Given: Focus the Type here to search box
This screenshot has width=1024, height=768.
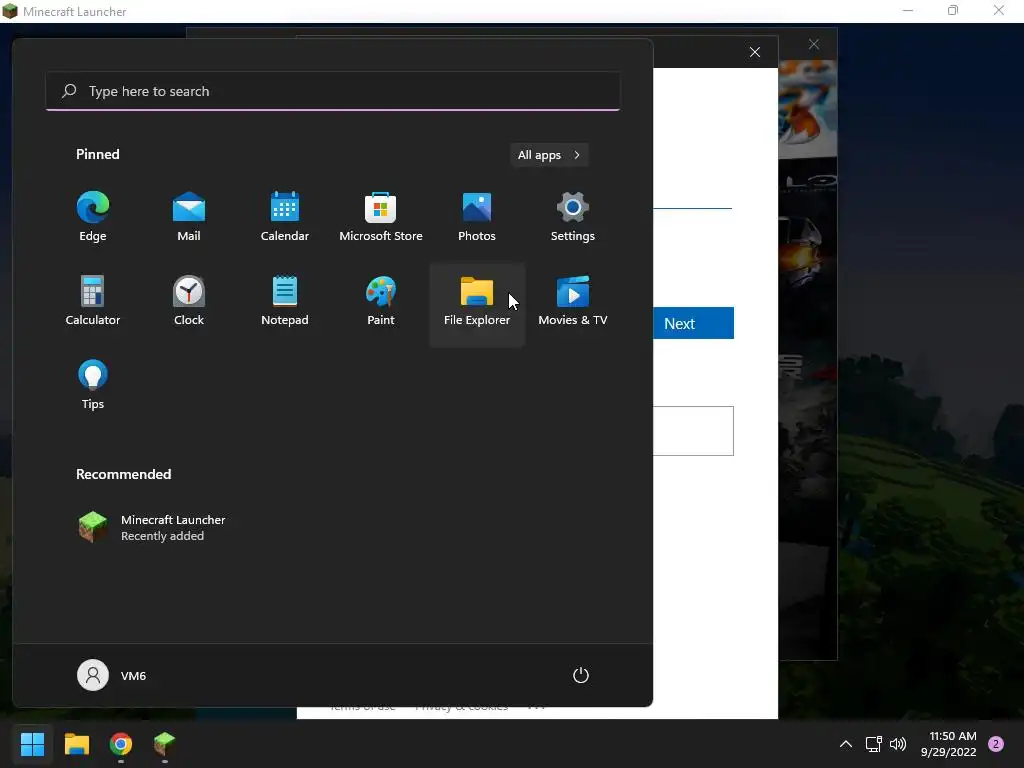Looking at the screenshot, I should (x=333, y=91).
